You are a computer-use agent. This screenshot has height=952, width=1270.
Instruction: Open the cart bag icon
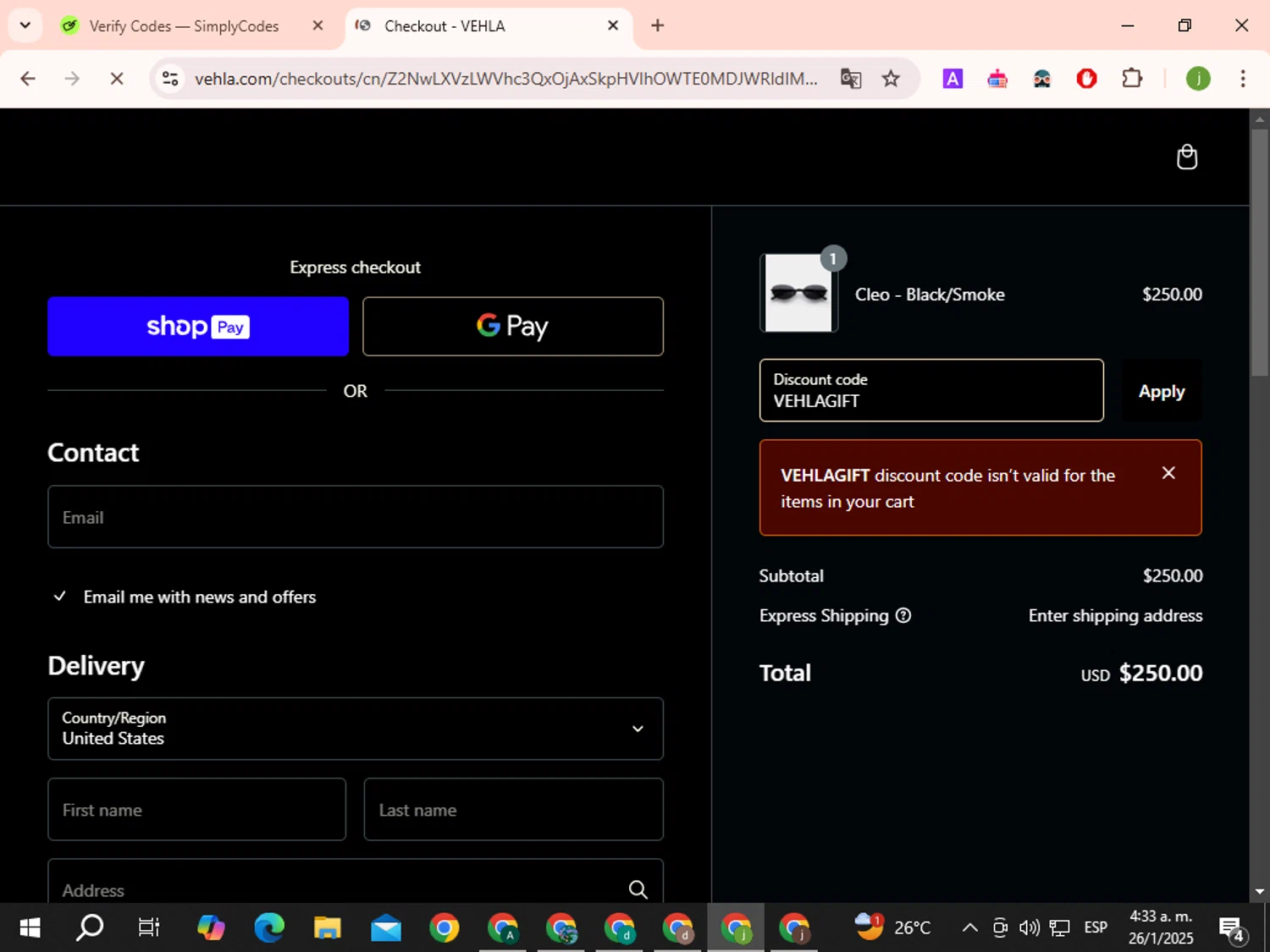1187,157
